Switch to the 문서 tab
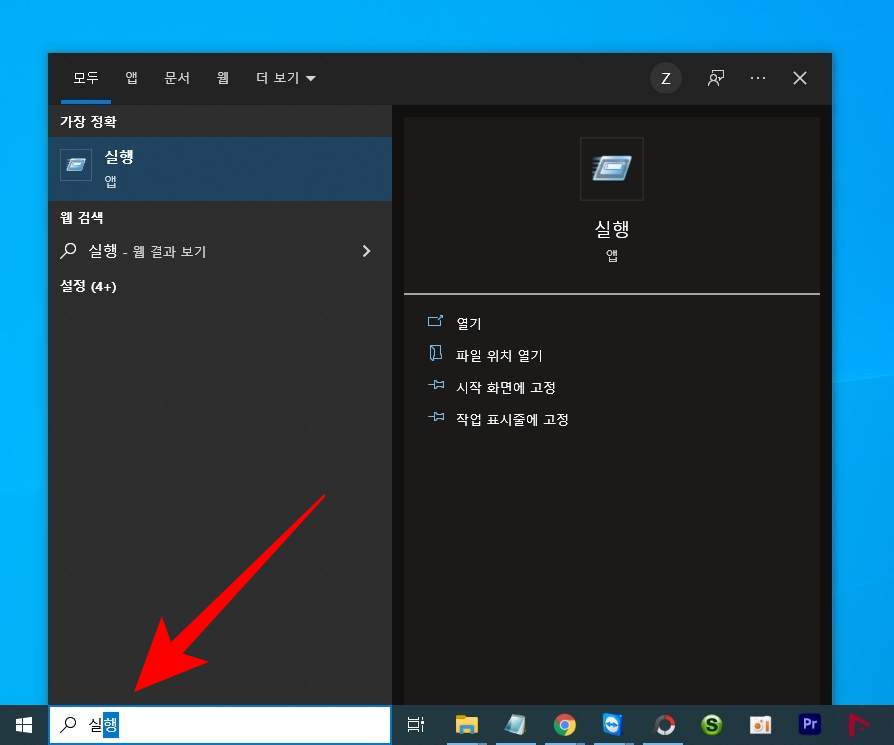This screenshot has height=745, width=894. click(x=177, y=78)
